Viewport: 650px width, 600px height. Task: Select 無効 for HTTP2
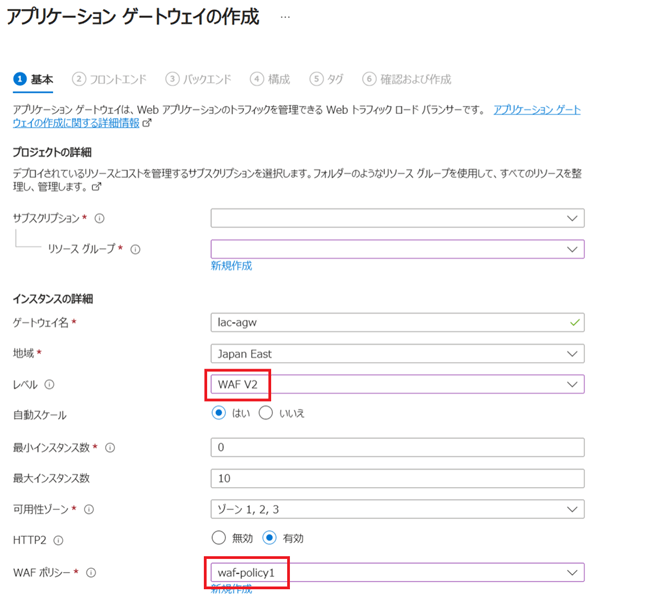tap(218, 538)
